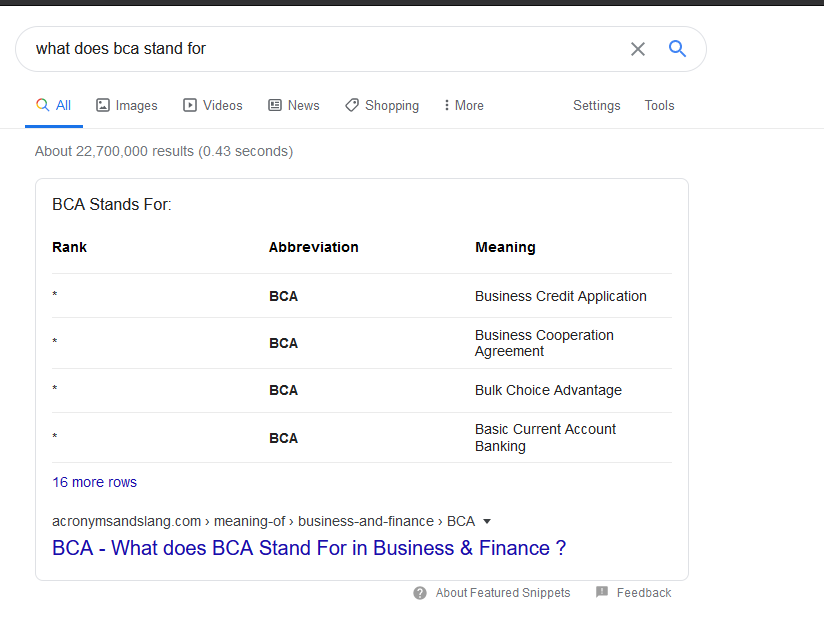The height and width of the screenshot is (620, 824).
Task: Click the Shopping tag icon
Action: tap(352, 105)
